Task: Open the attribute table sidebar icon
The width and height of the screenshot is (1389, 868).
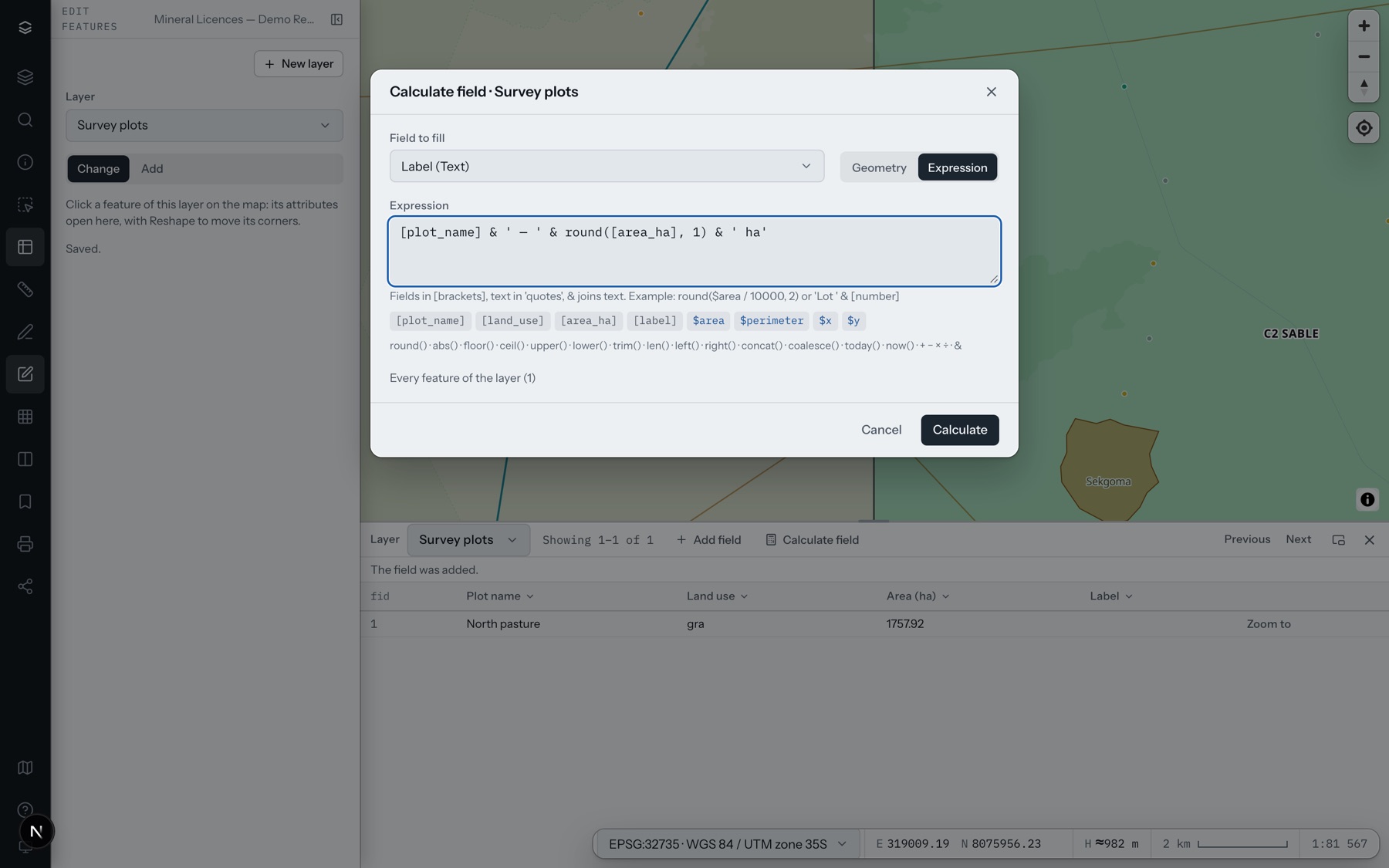Action: [x=25, y=247]
